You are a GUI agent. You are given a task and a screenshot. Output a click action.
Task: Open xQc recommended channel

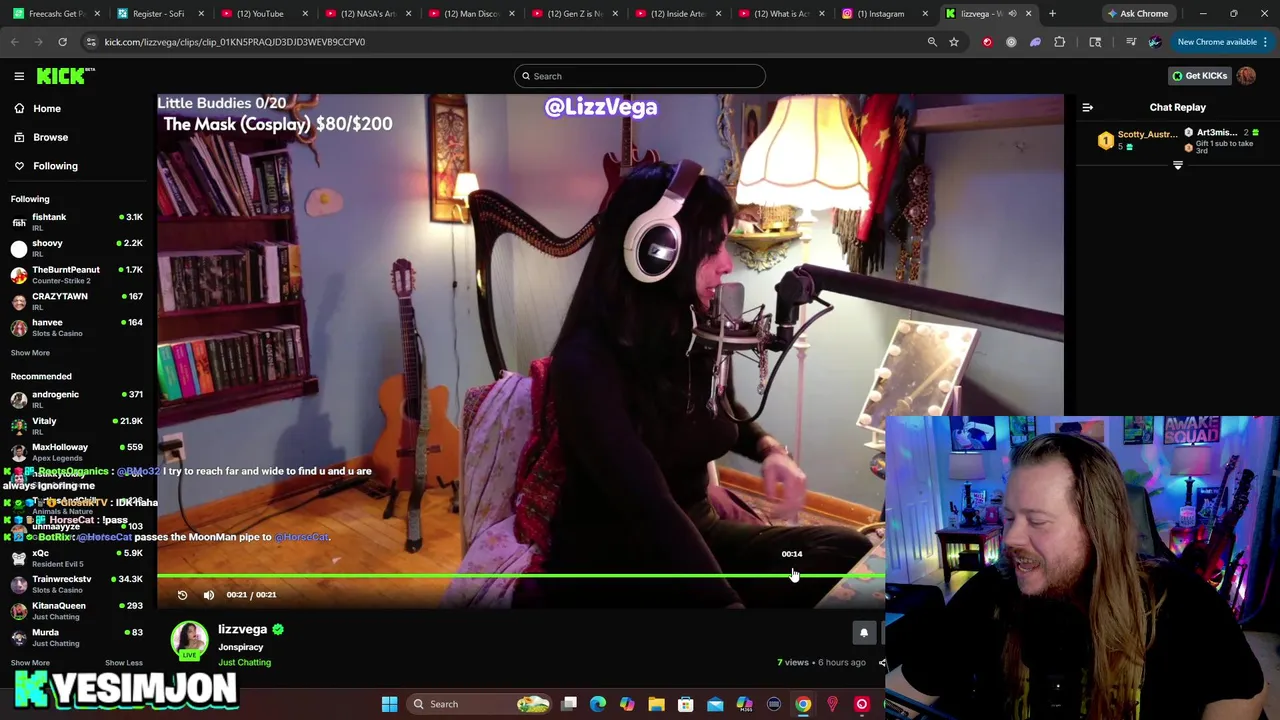pos(78,558)
